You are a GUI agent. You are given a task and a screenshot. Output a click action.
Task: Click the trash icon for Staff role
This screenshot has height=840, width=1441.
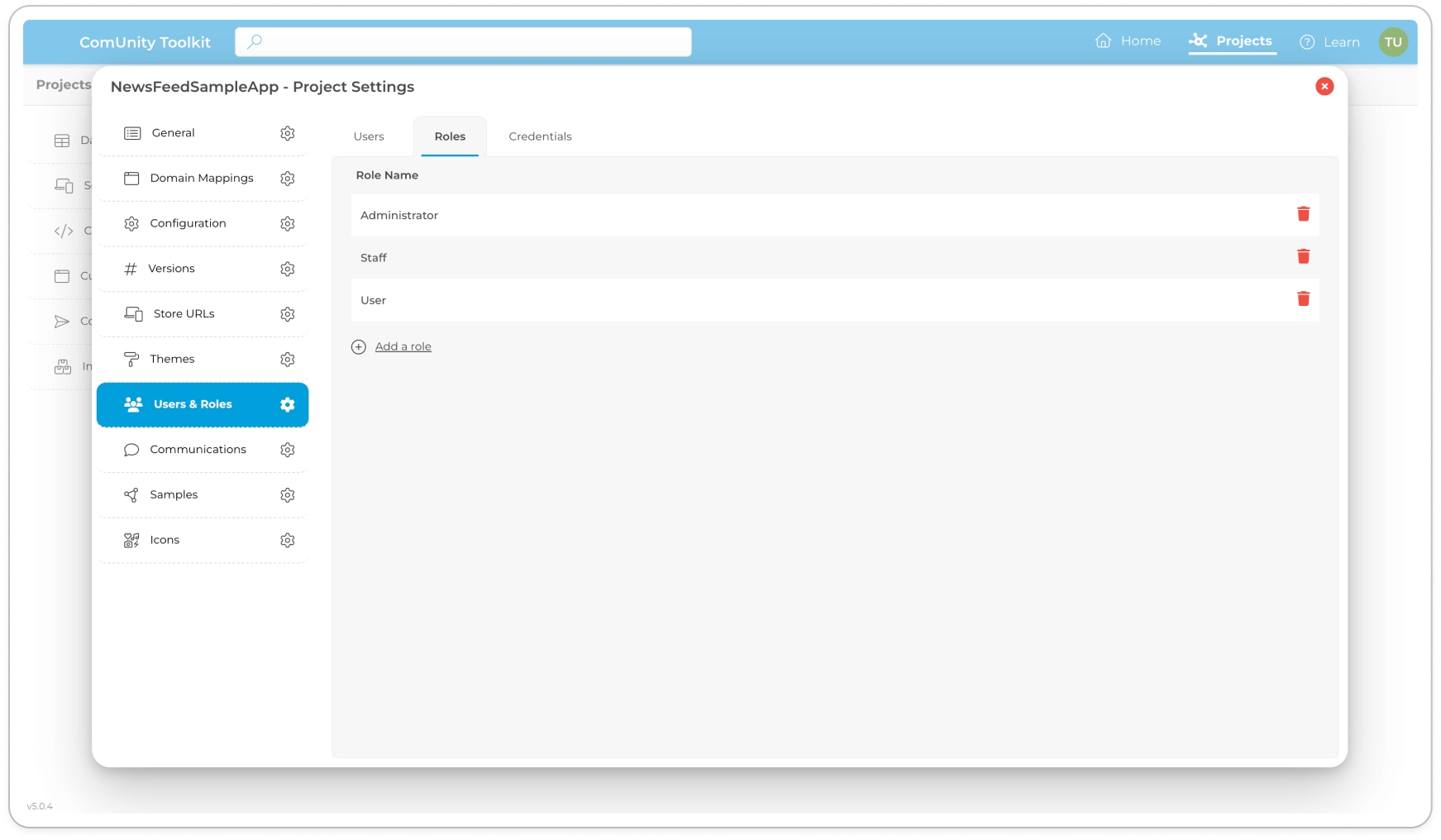tap(1303, 257)
